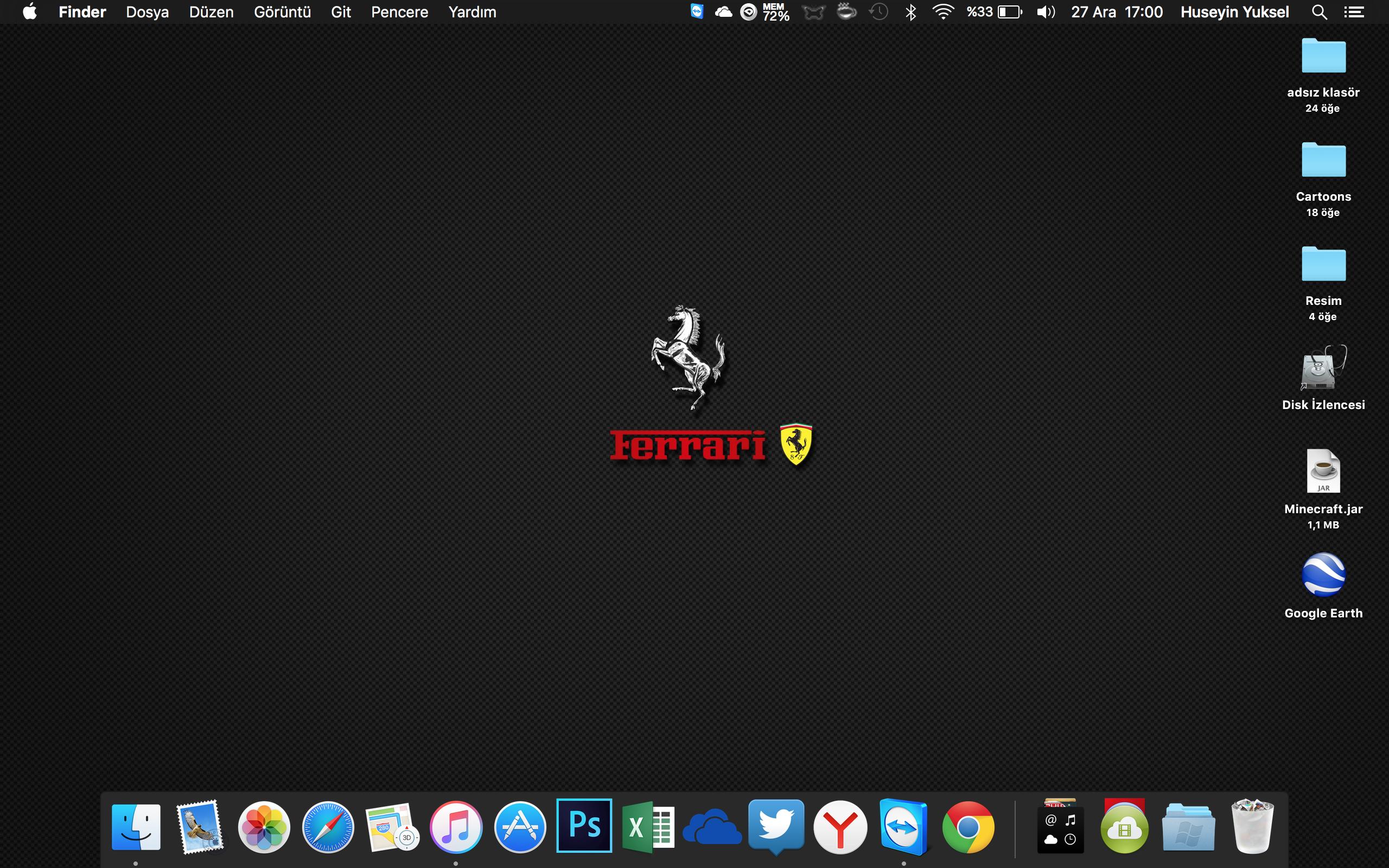
Task: Open Microsoft Excel in the dock
Action: [x=648, y=827]
